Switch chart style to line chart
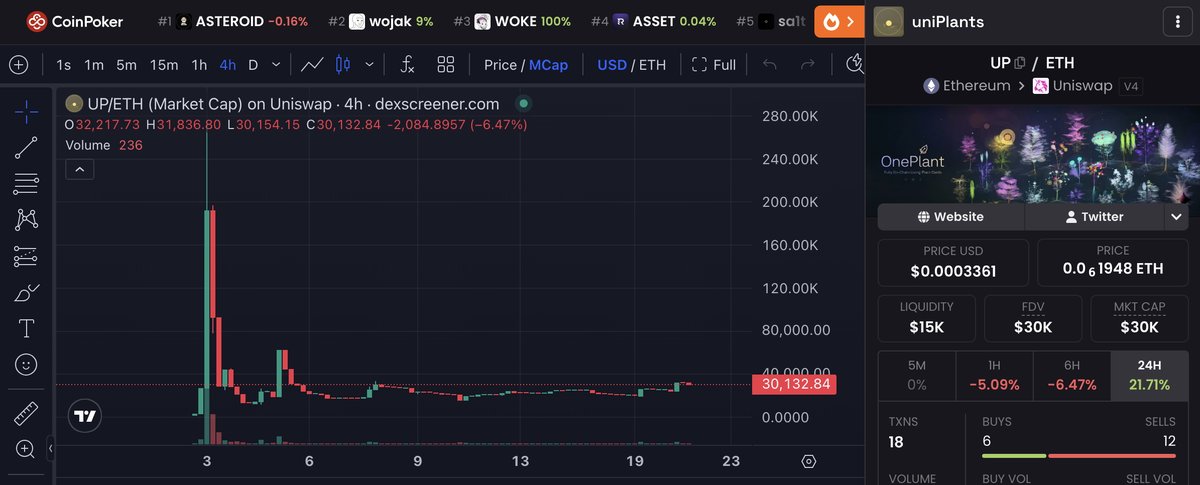 [311, 65]
